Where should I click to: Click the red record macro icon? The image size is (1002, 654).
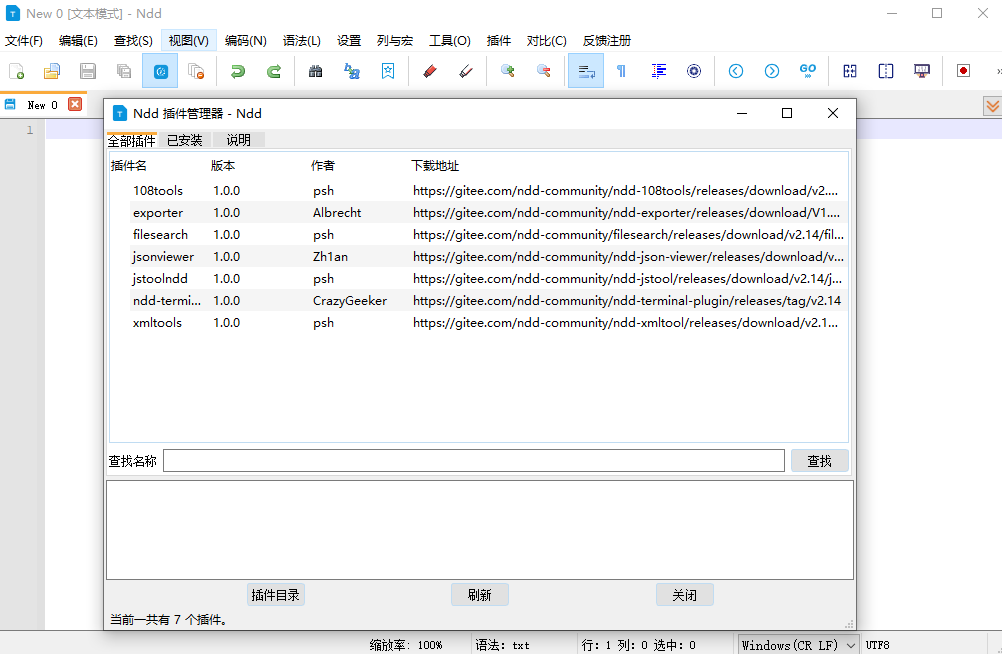pos(964,71)
